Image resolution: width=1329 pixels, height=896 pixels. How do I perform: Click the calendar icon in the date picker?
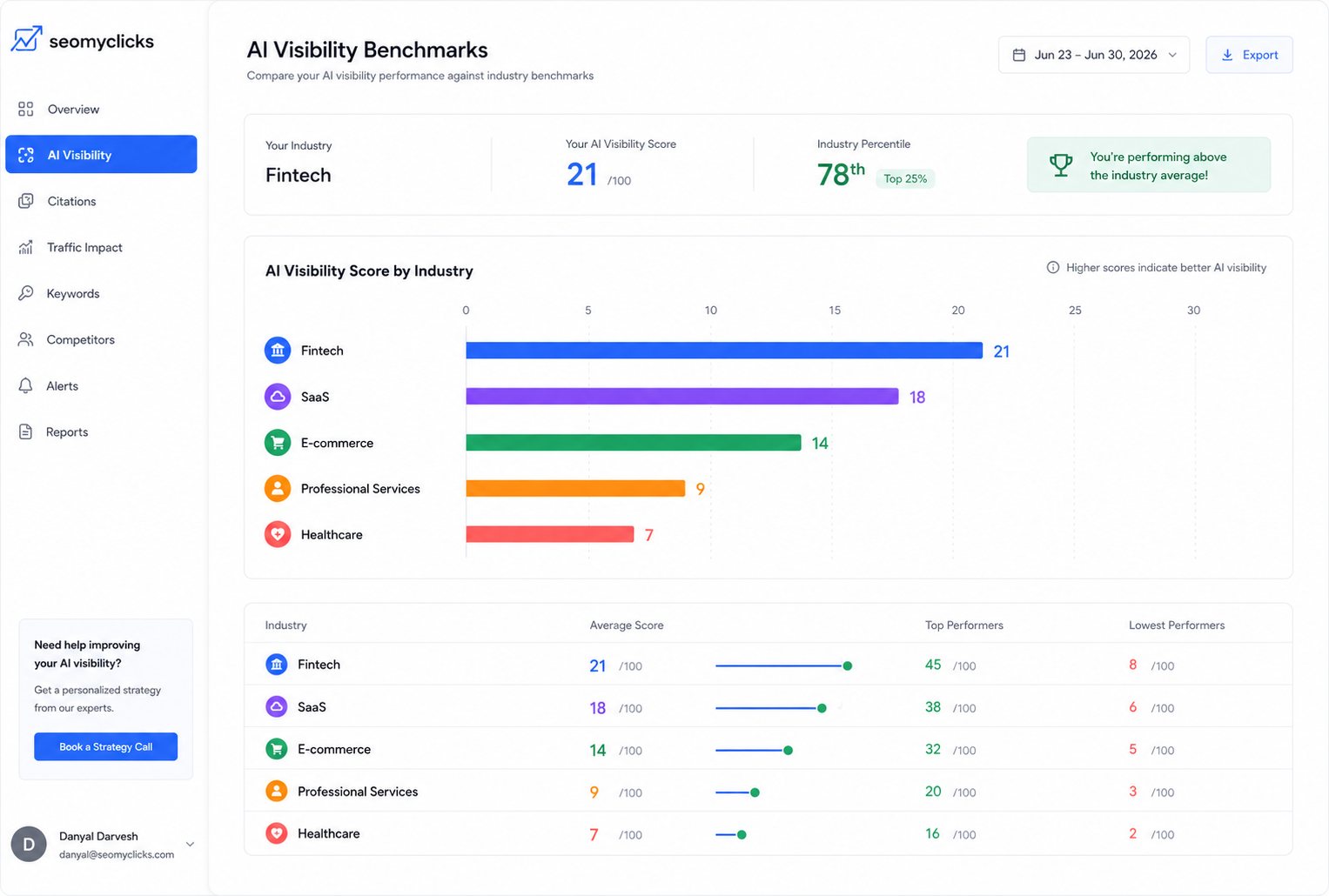click(x=1019, y=55)
